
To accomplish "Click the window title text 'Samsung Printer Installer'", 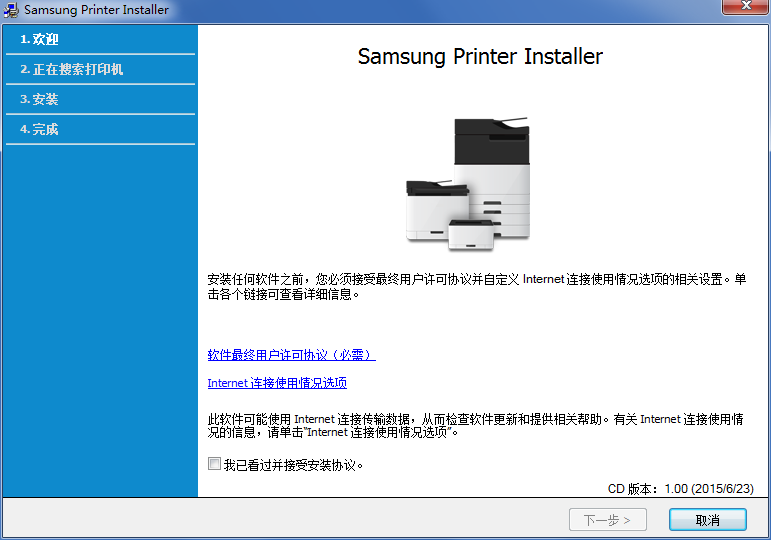I will click(x=96, y=10).
